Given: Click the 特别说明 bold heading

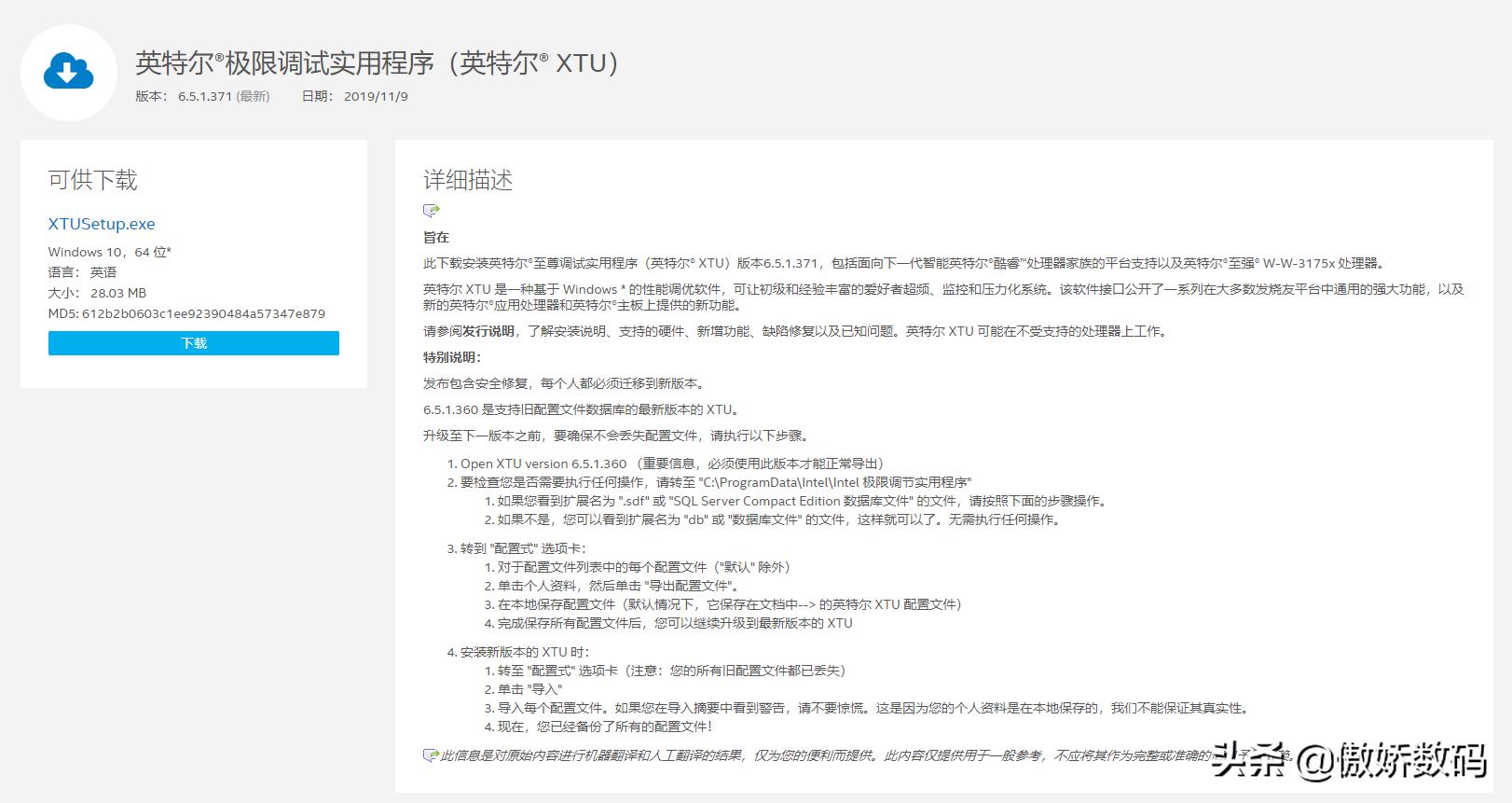Looking at the screenshot, I should coord(452,357).
